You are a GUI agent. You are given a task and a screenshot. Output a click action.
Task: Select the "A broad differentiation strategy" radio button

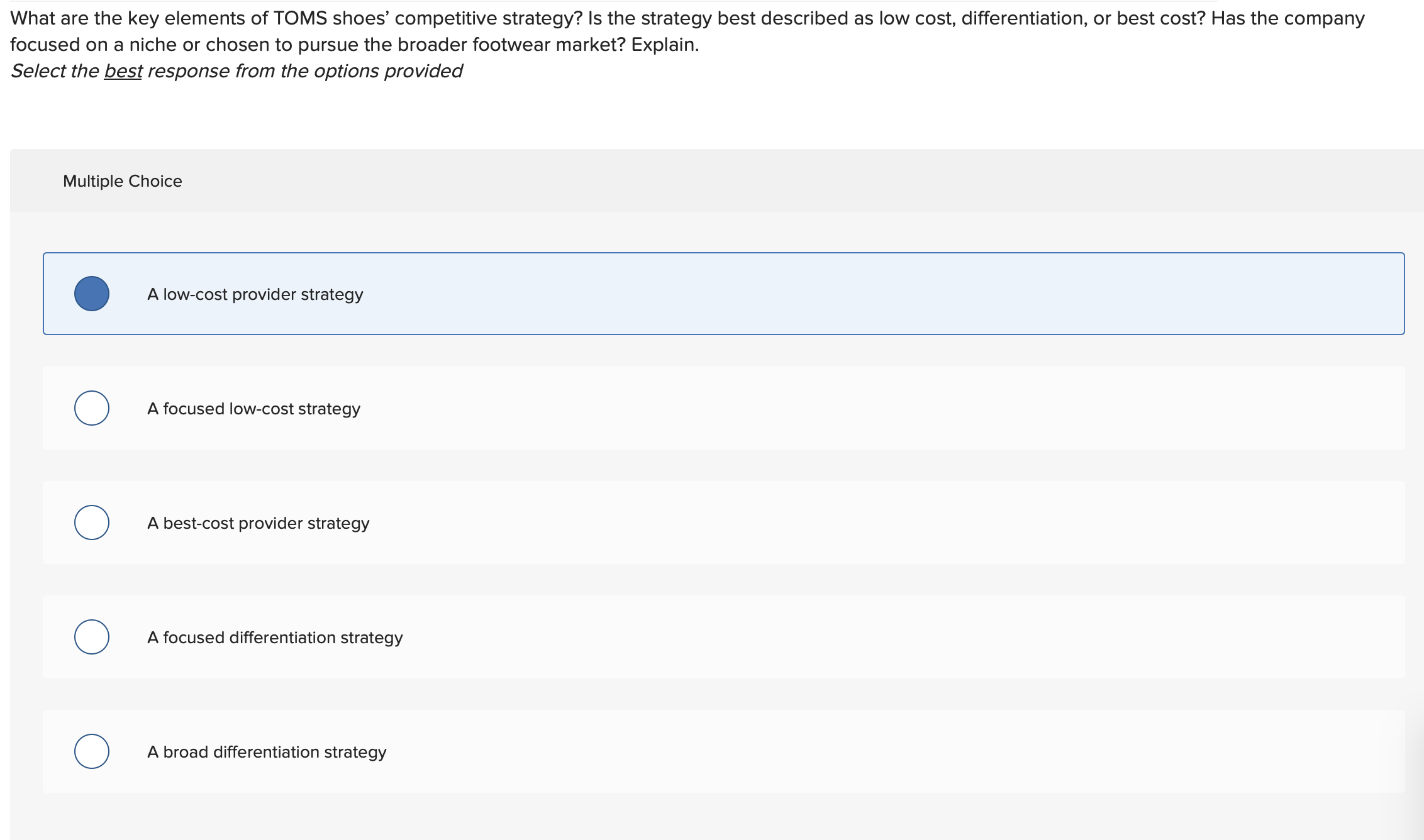[x=91, y=751]
